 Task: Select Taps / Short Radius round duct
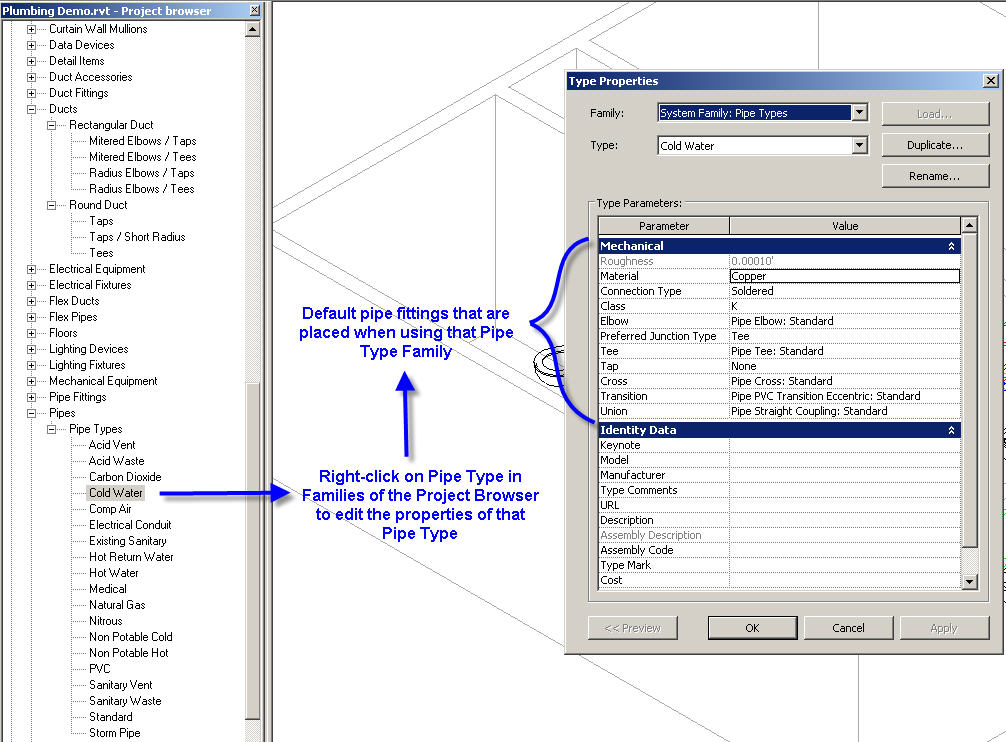(137, 237)
